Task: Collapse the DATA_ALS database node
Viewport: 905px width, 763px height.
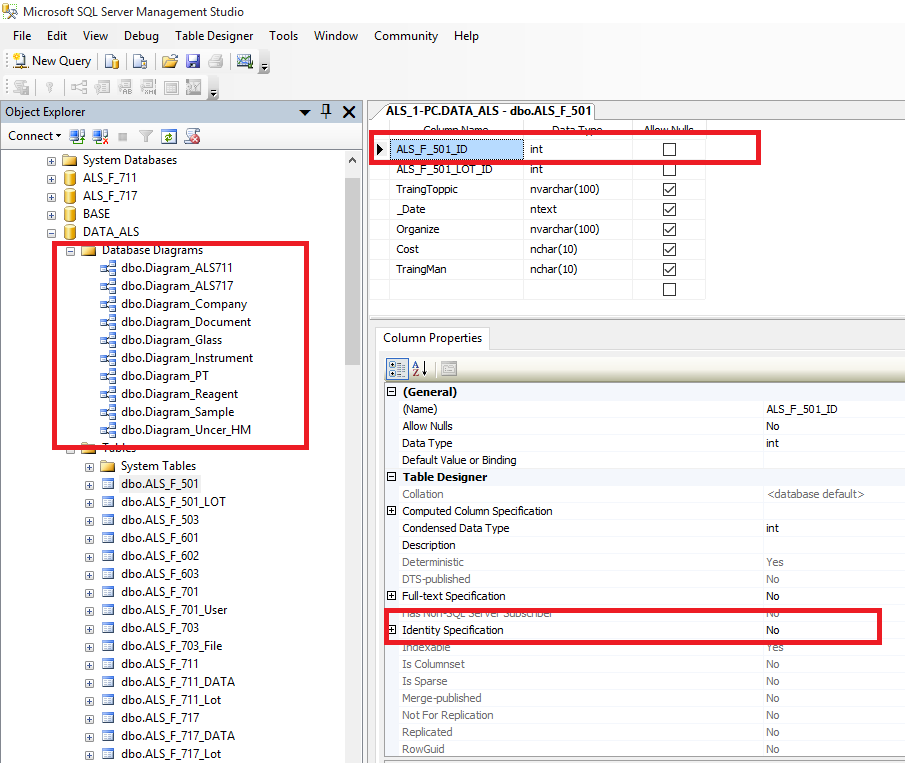Action: [51, 233]
